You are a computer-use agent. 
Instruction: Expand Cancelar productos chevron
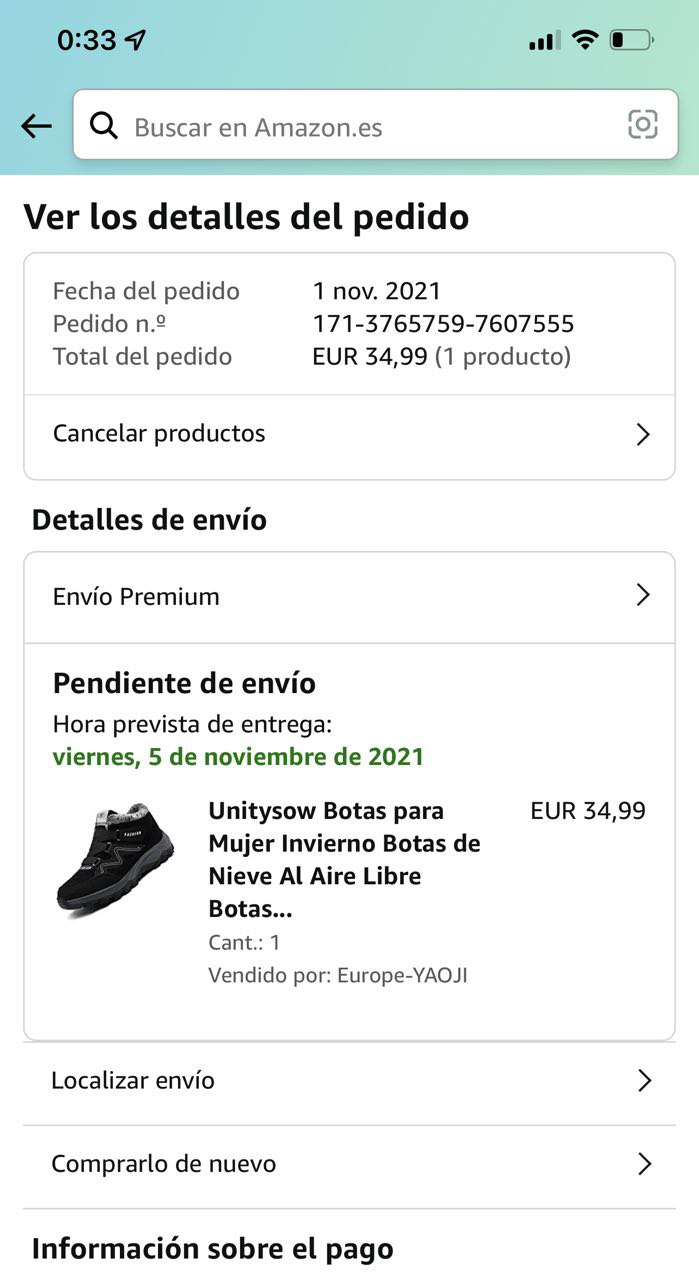click(643, 434)
